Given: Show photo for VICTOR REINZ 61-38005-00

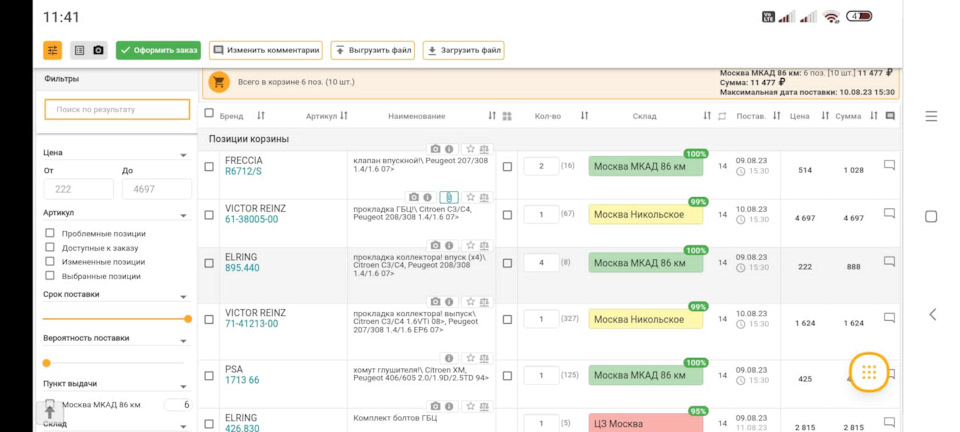Looking at the screenshot, I should pyautogui.click(x=414, y=197).
